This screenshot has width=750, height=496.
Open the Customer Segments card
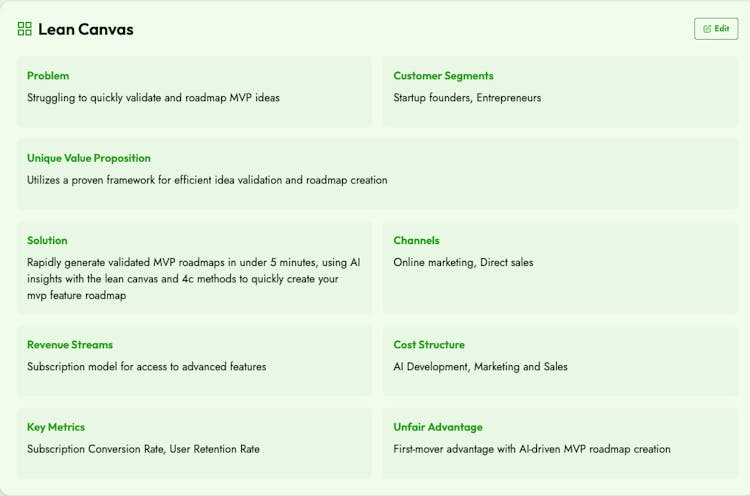point(560,91)
